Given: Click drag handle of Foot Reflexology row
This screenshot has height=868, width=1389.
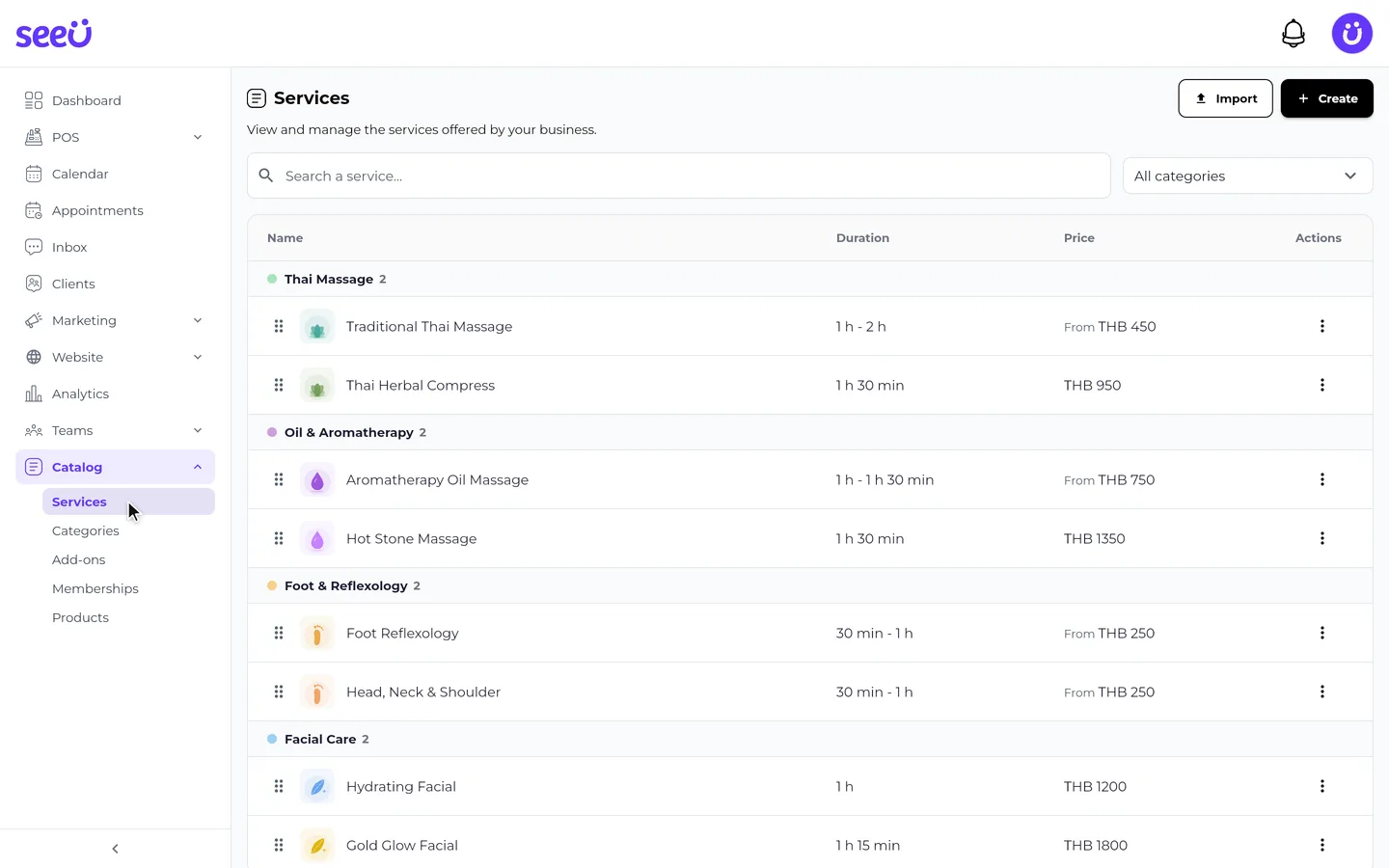Looking at the screenshot, I should [x=279, y=633].
